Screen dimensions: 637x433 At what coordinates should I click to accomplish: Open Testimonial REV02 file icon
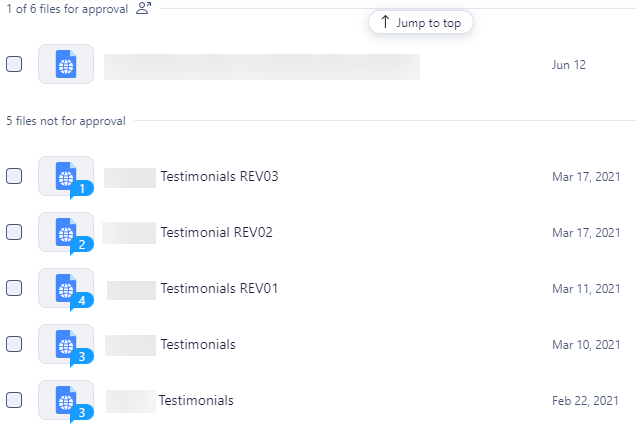point(66,233)
